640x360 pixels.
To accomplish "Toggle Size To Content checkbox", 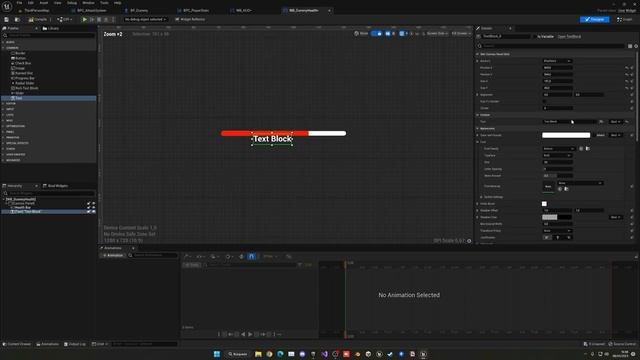I will pyautogui.click(x=544, y=101).
